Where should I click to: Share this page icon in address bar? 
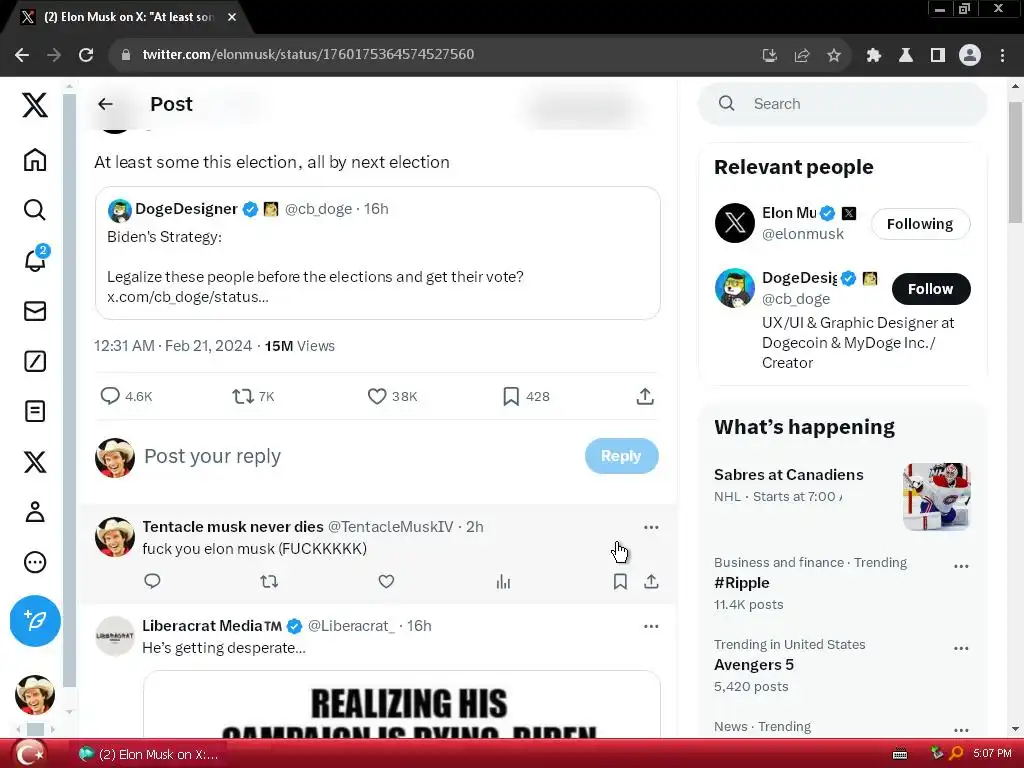click(802, 56)
